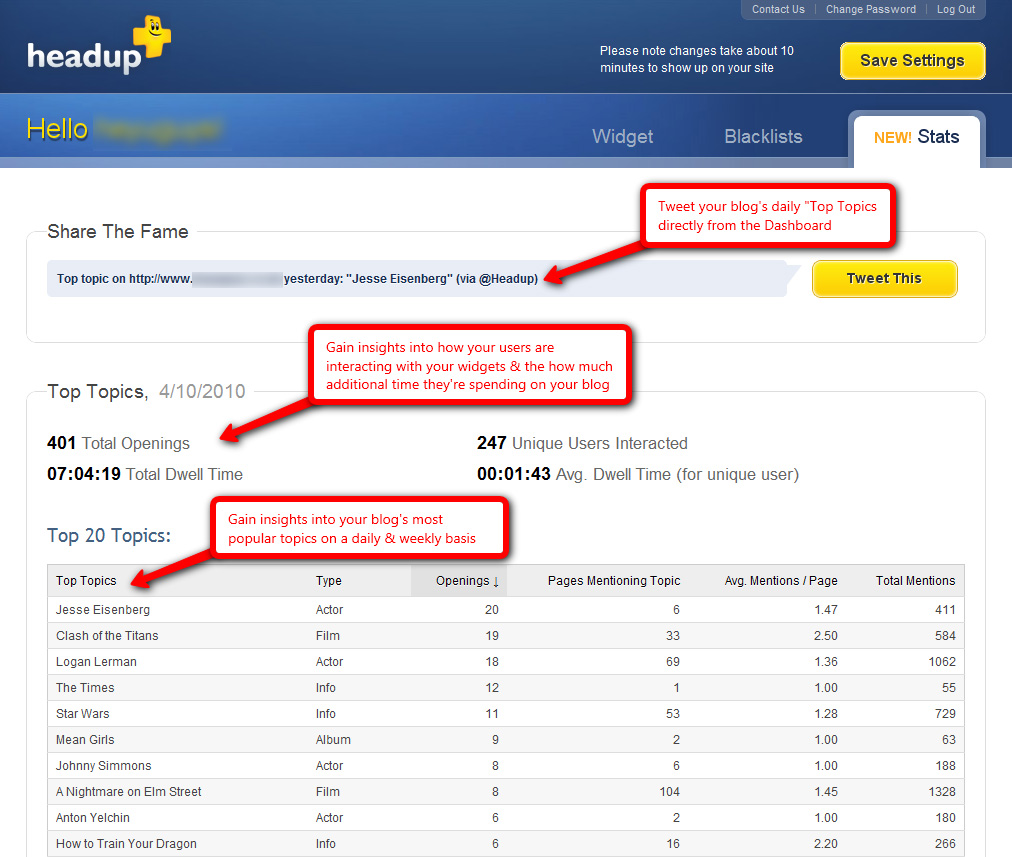Click total mentions value 1328
Screen dimensions: 1012x857
(x=942, y=792)
